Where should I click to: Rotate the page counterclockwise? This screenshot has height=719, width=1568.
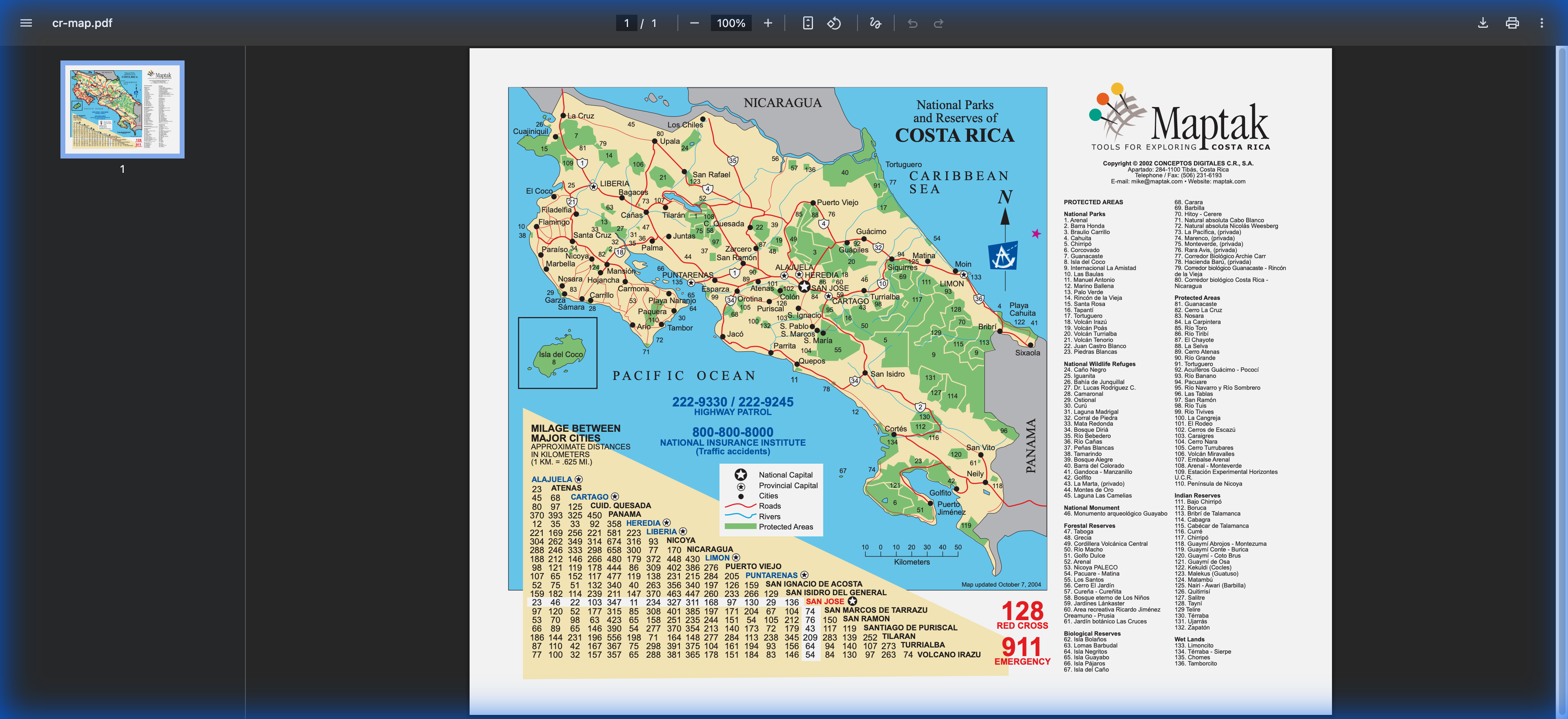[835, 23]
